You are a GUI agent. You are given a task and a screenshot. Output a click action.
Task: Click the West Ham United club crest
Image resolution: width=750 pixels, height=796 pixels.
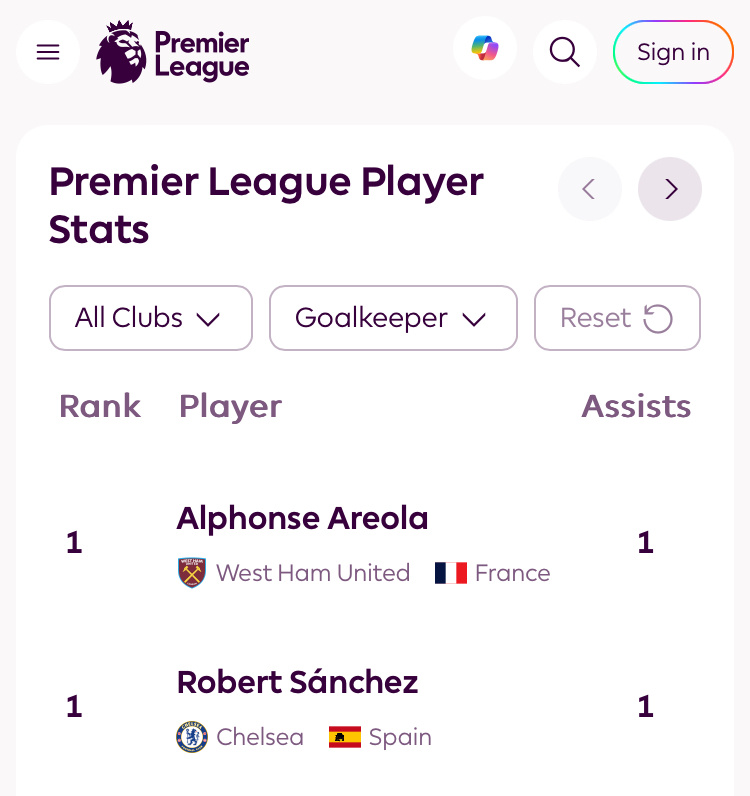pos(192,573)
